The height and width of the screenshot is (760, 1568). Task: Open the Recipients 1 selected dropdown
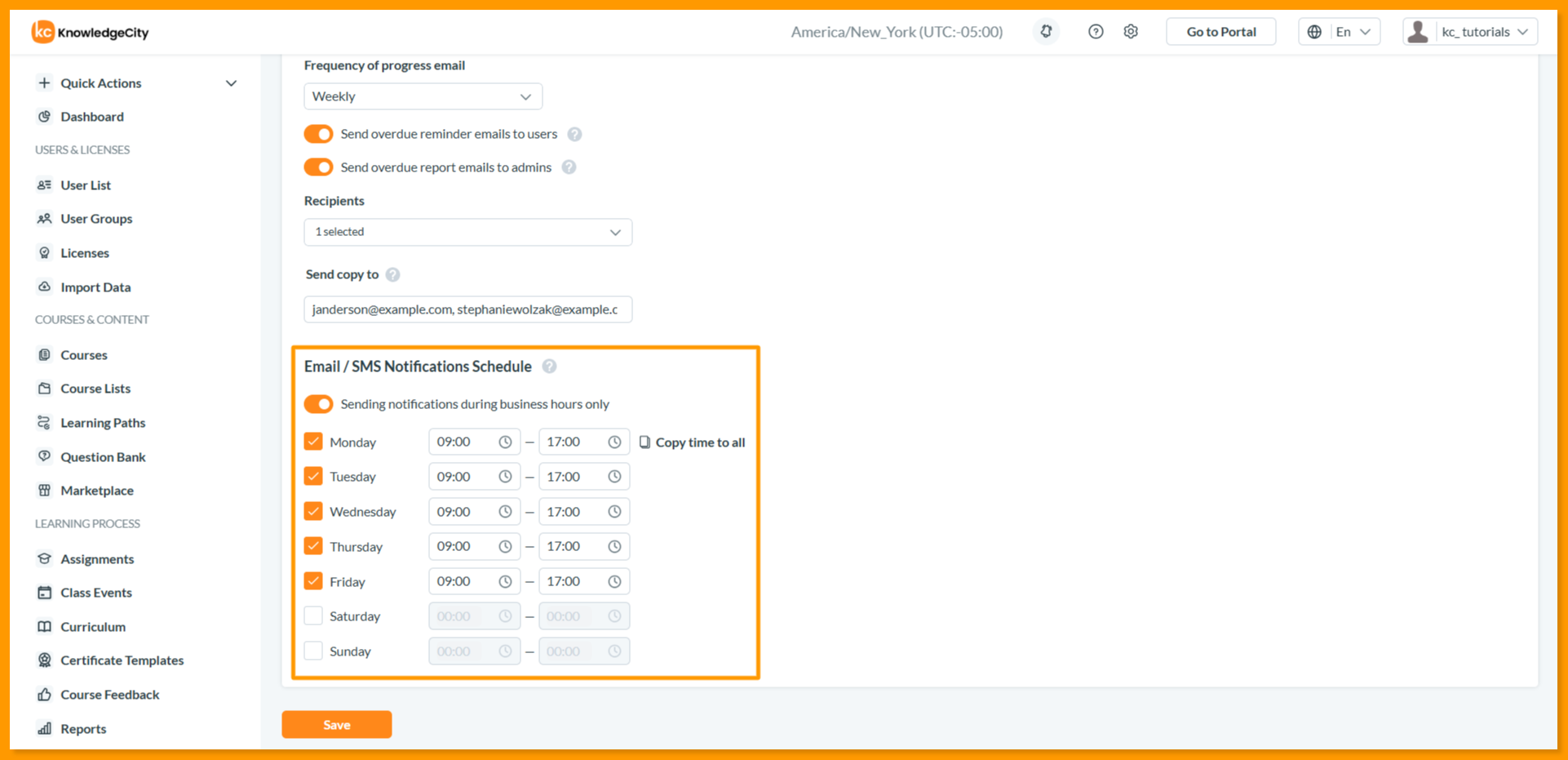(467, 232)
